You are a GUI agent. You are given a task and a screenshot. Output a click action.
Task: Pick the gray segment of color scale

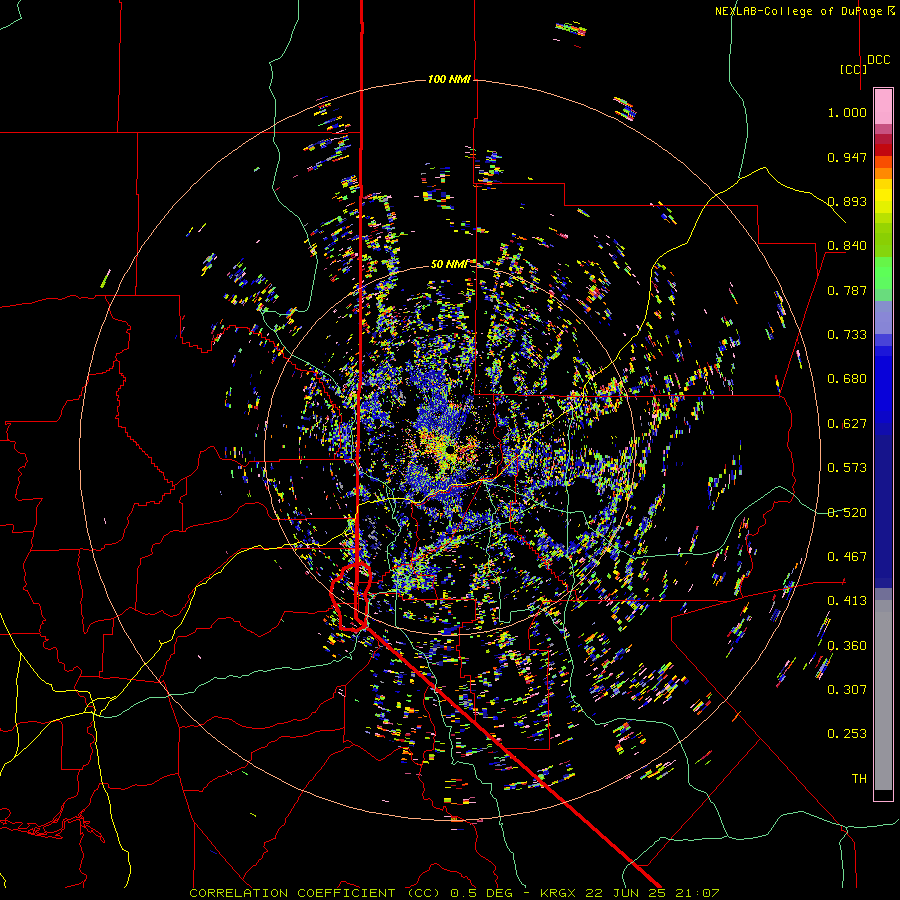coord(883,695)
